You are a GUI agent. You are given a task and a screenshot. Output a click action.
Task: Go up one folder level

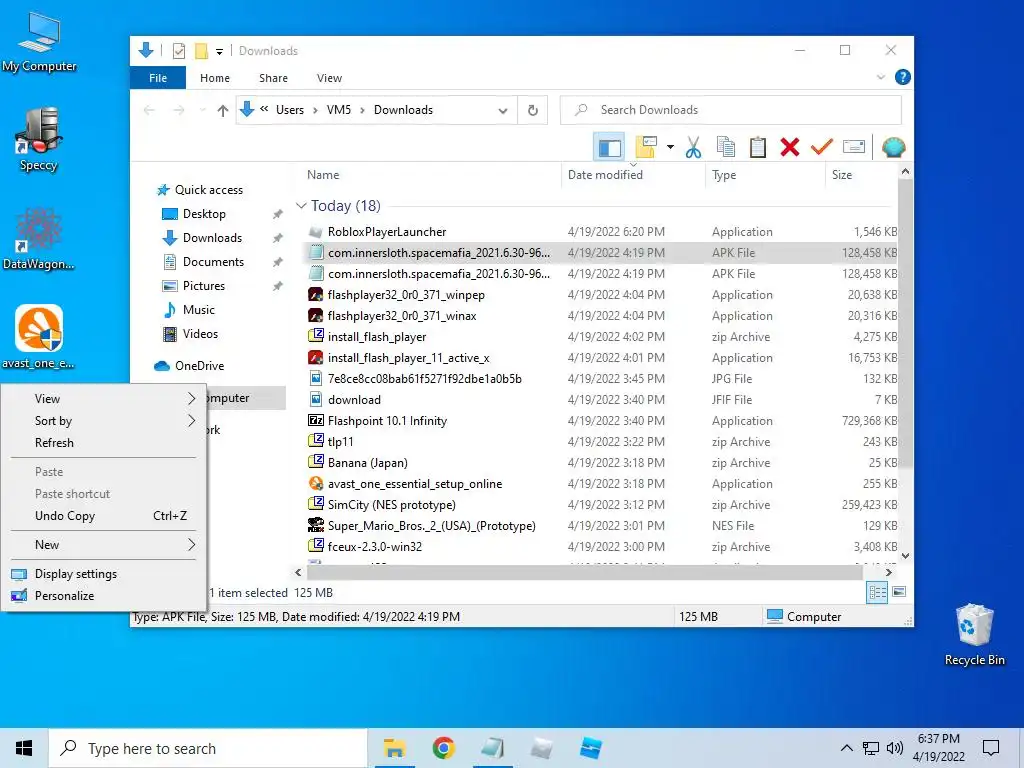point(223,110)
